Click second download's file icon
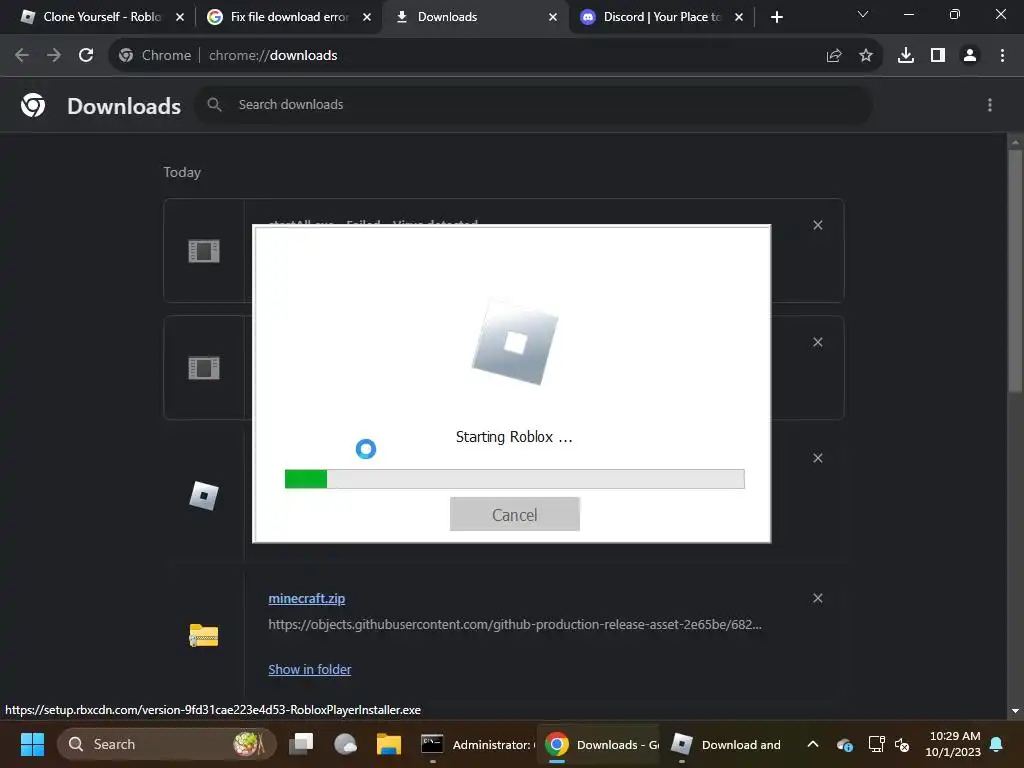This screenshot has width=1024, height=768. pyautogui.click(x=204, y=368)
